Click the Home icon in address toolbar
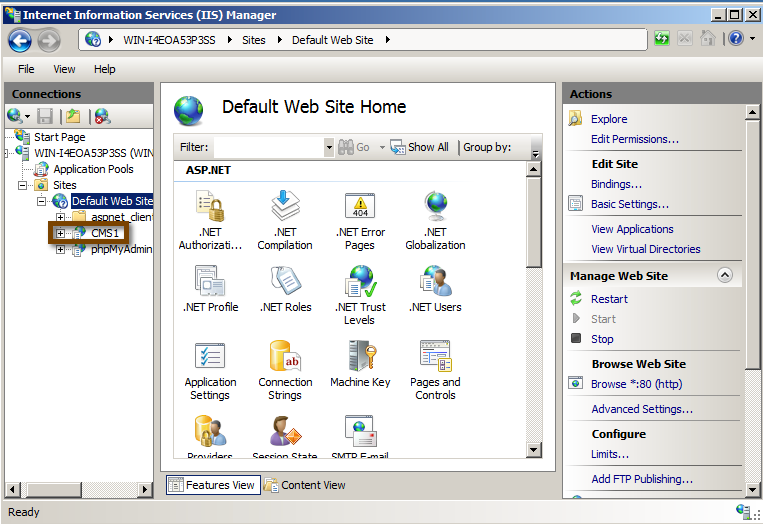This screenshot has height=524, width=763. click(x=708, y=38)
